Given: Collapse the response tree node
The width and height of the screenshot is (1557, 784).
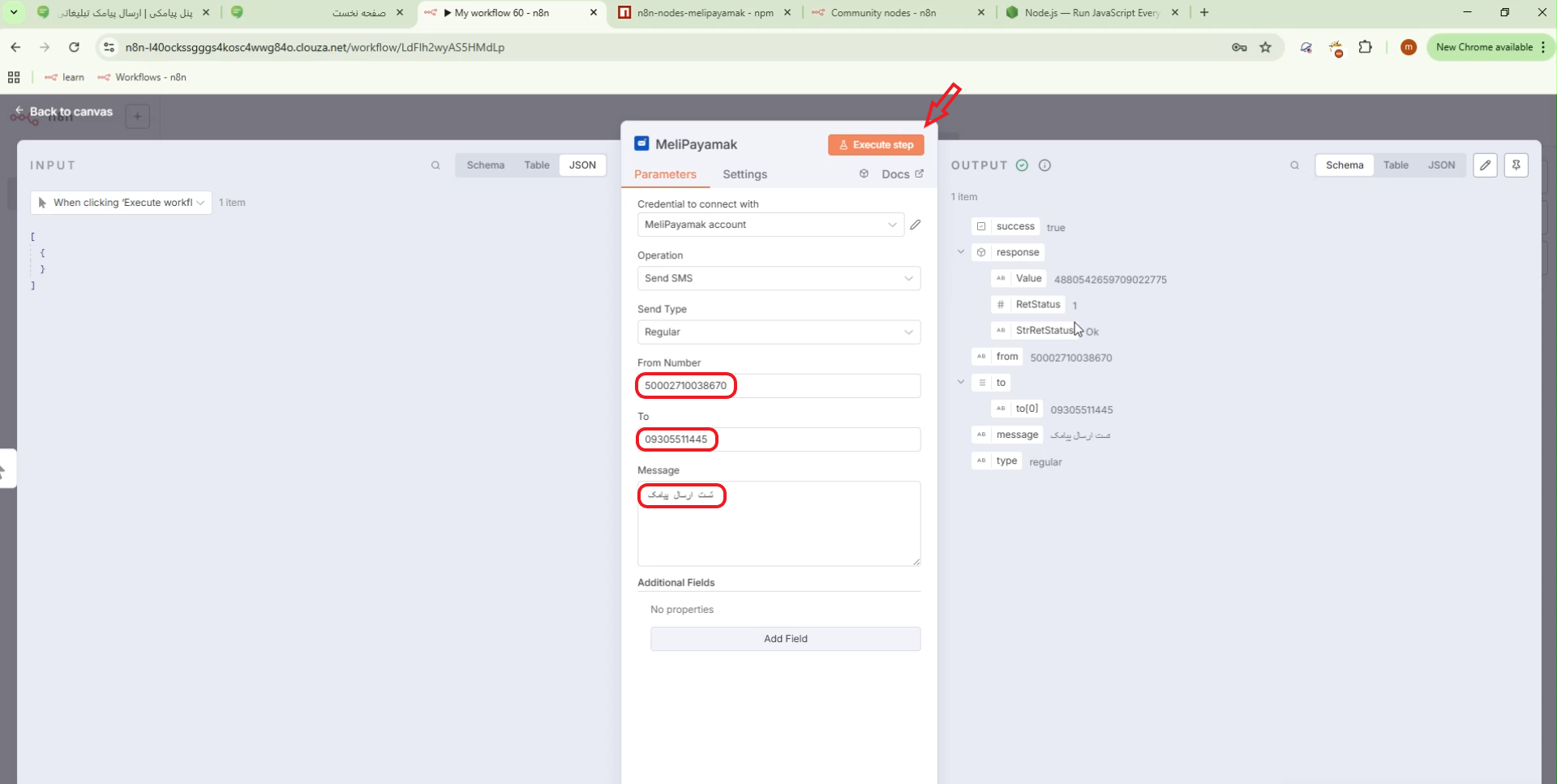Looking at the screenshot, I should (961, 252).
